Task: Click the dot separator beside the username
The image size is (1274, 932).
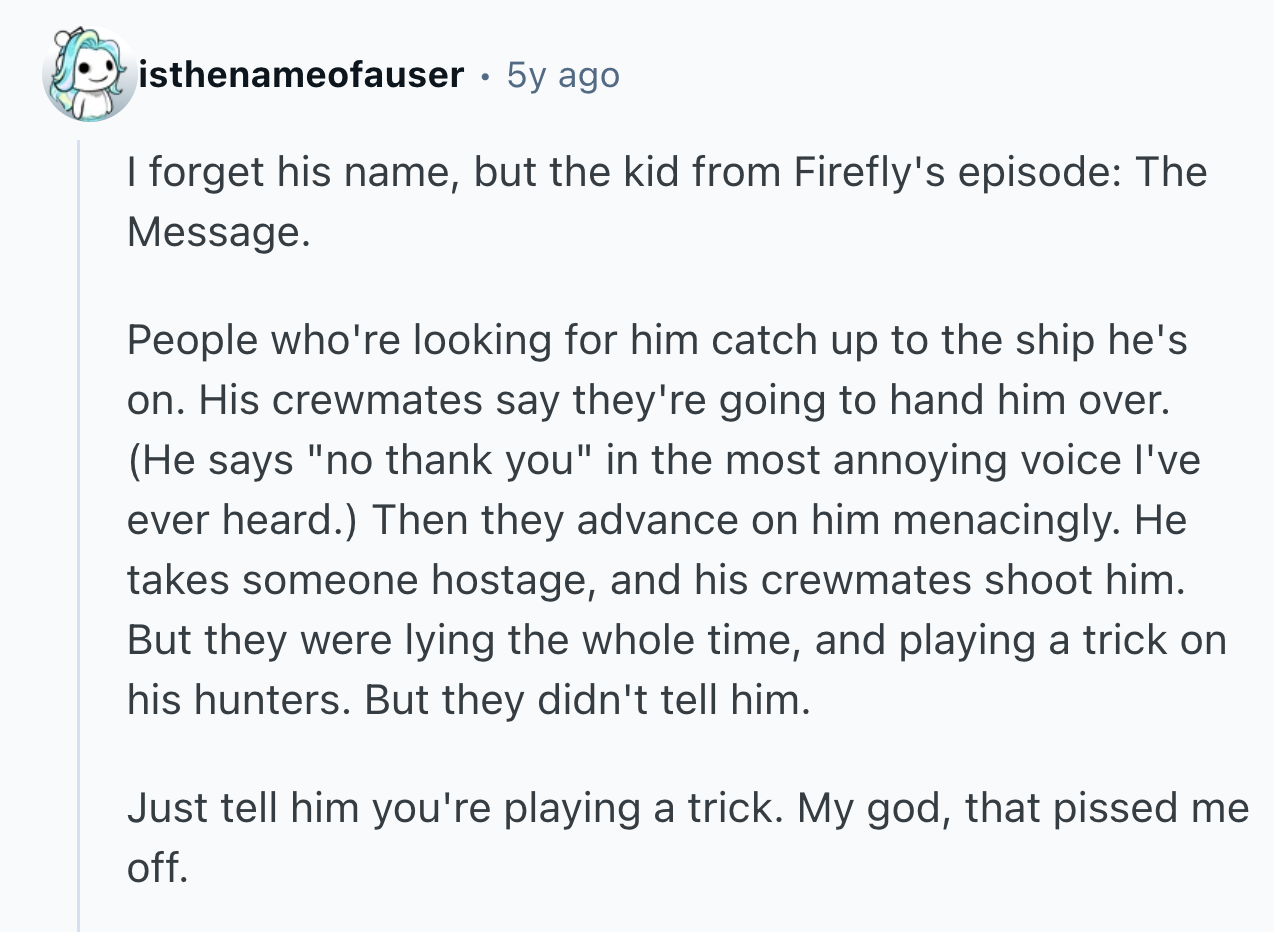Action: (485, 75)
